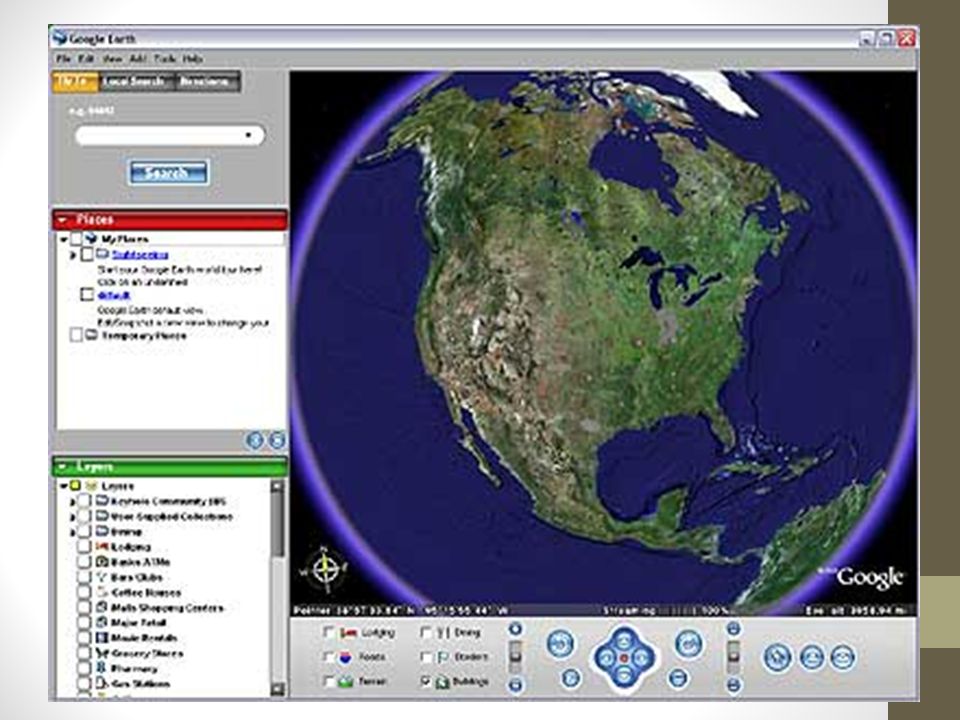Click the Lodging bed icon in Layers list
The height and width of the screenshot is (720, 960).
coord(102,547)
